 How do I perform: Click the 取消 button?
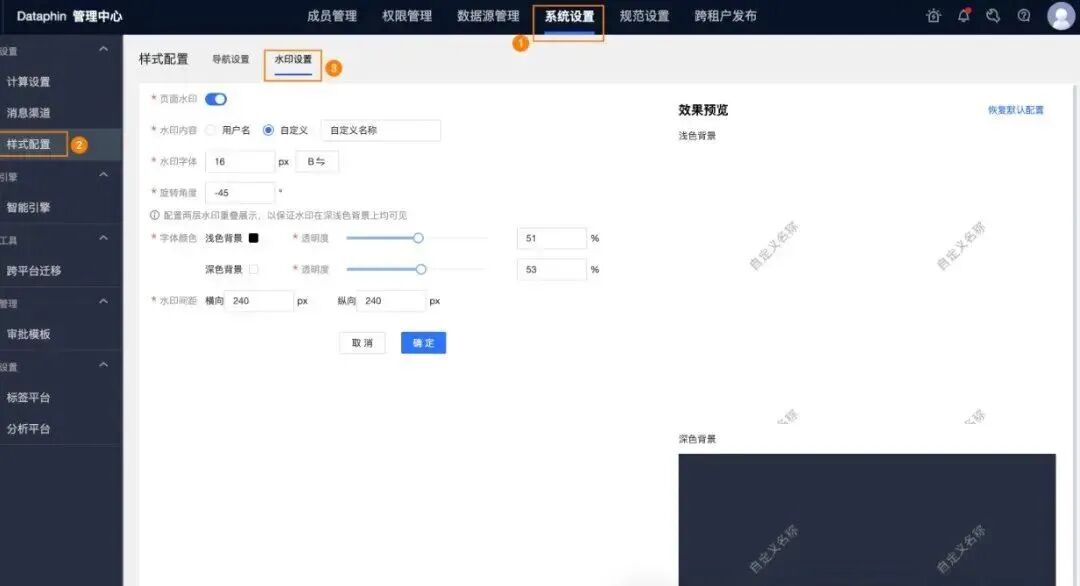[362, 343]
